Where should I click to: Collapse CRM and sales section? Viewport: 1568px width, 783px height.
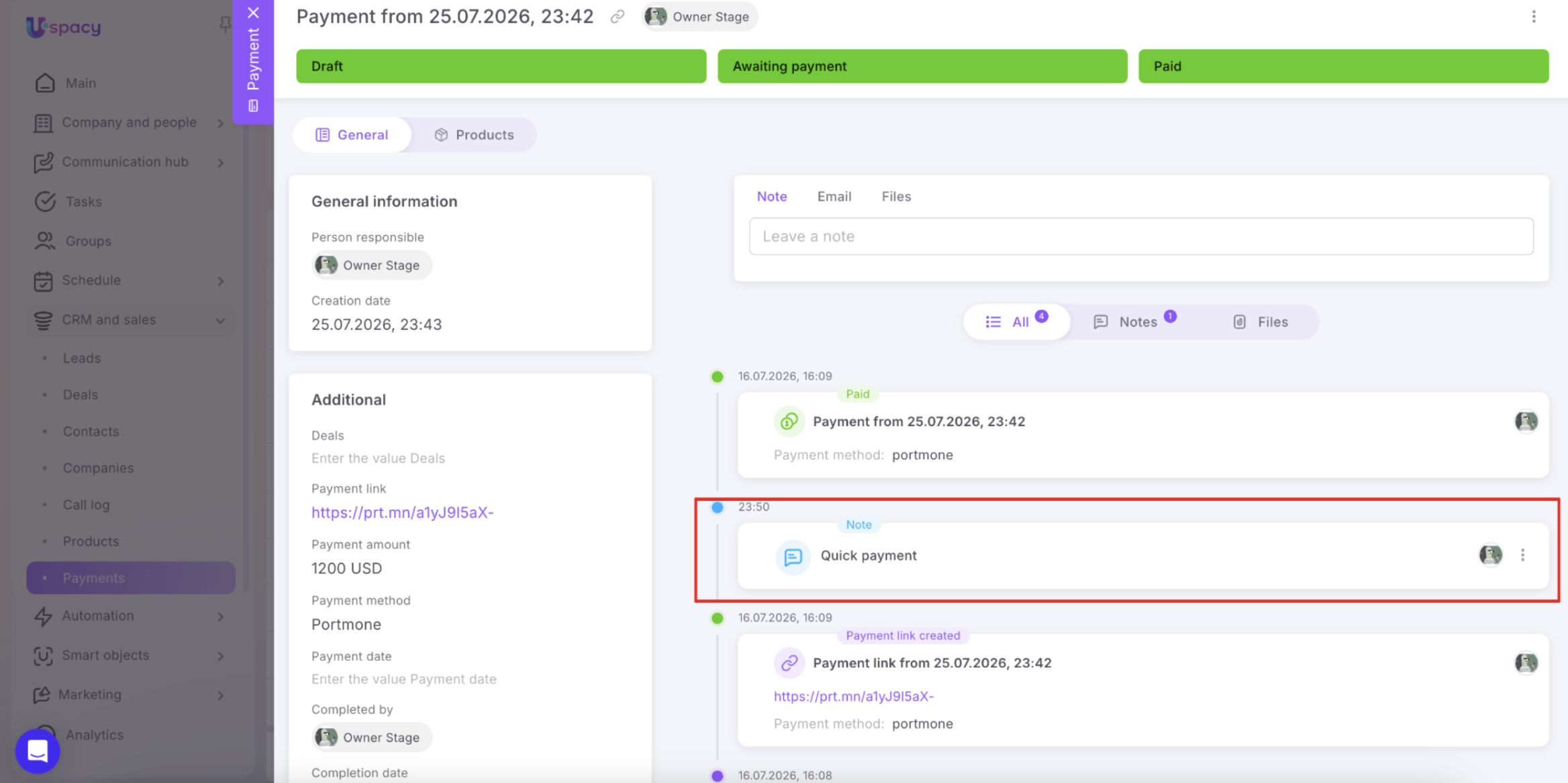(220, 321)
